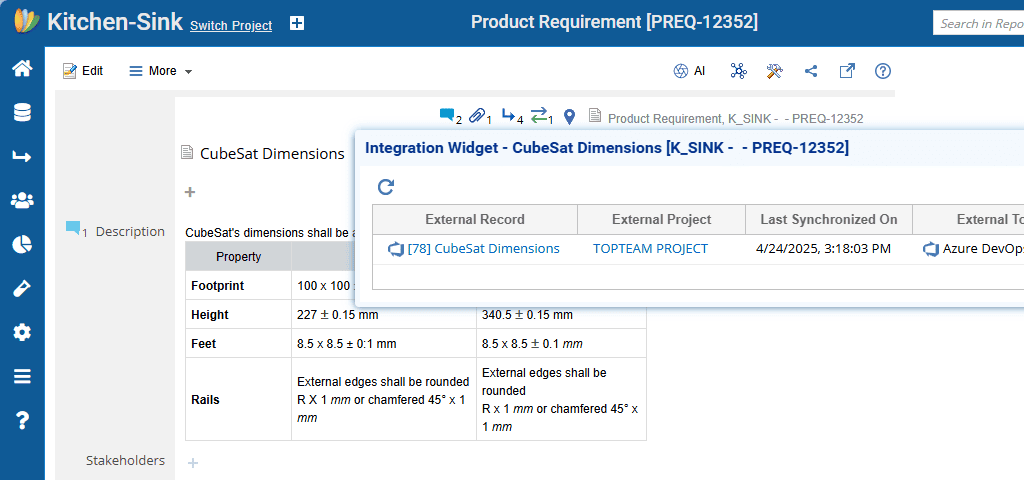Open the database repository sidebar icon
1024x480 pixels.
point(22,112)
